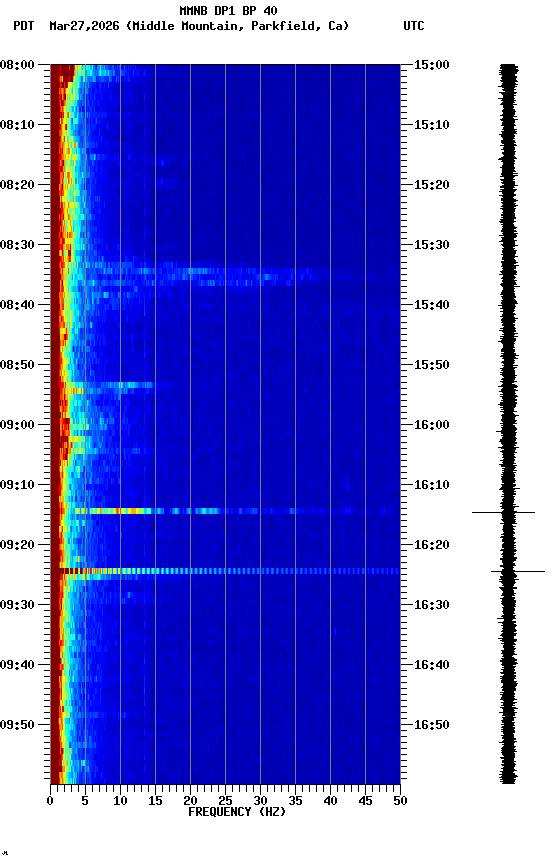Screen dimensions: 552x864
Task: Click the 10 Hz frequency tick label
Action: point(120,801)
